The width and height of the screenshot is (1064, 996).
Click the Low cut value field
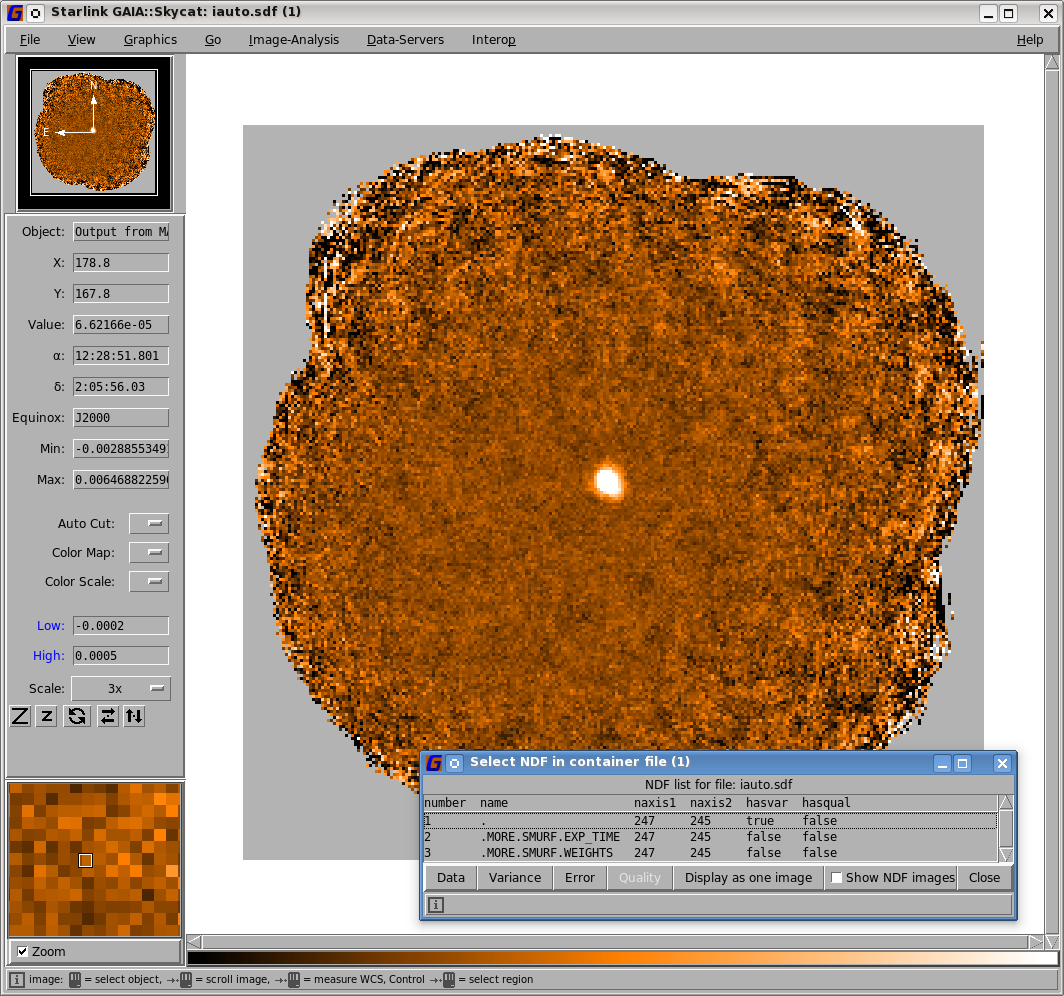tap(121, 626)
